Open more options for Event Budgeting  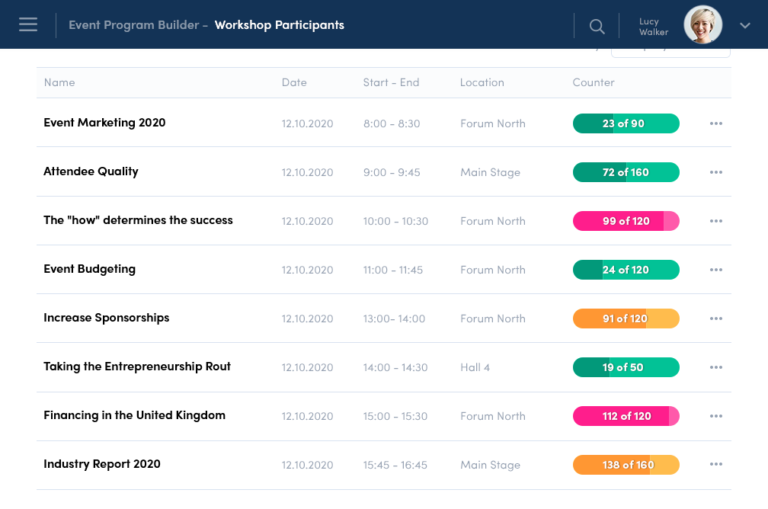click(716, 270)
